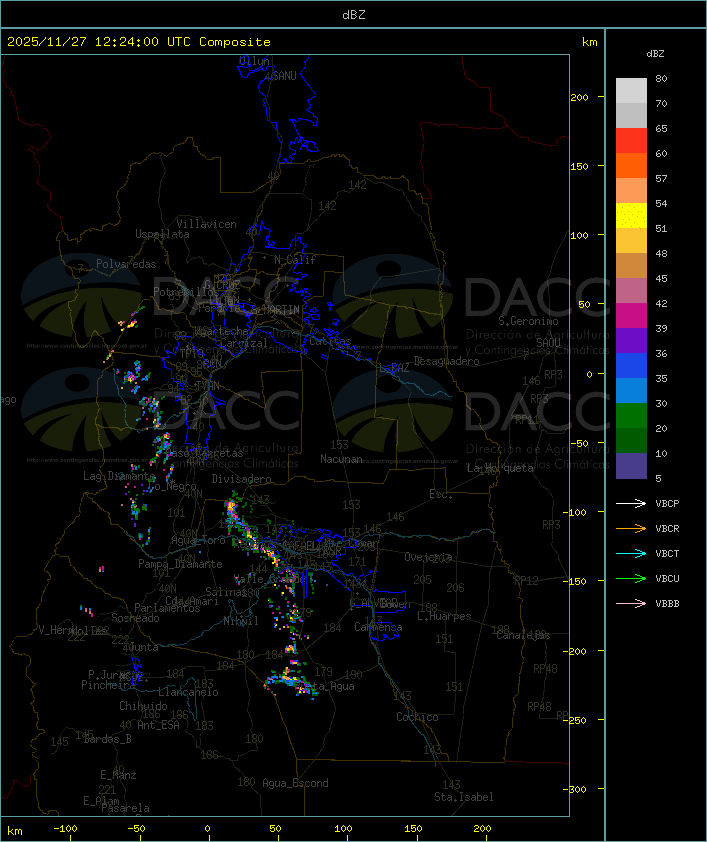Click the Sosneado place label
This screenshot has height=842, width=707.
[135, 618]
